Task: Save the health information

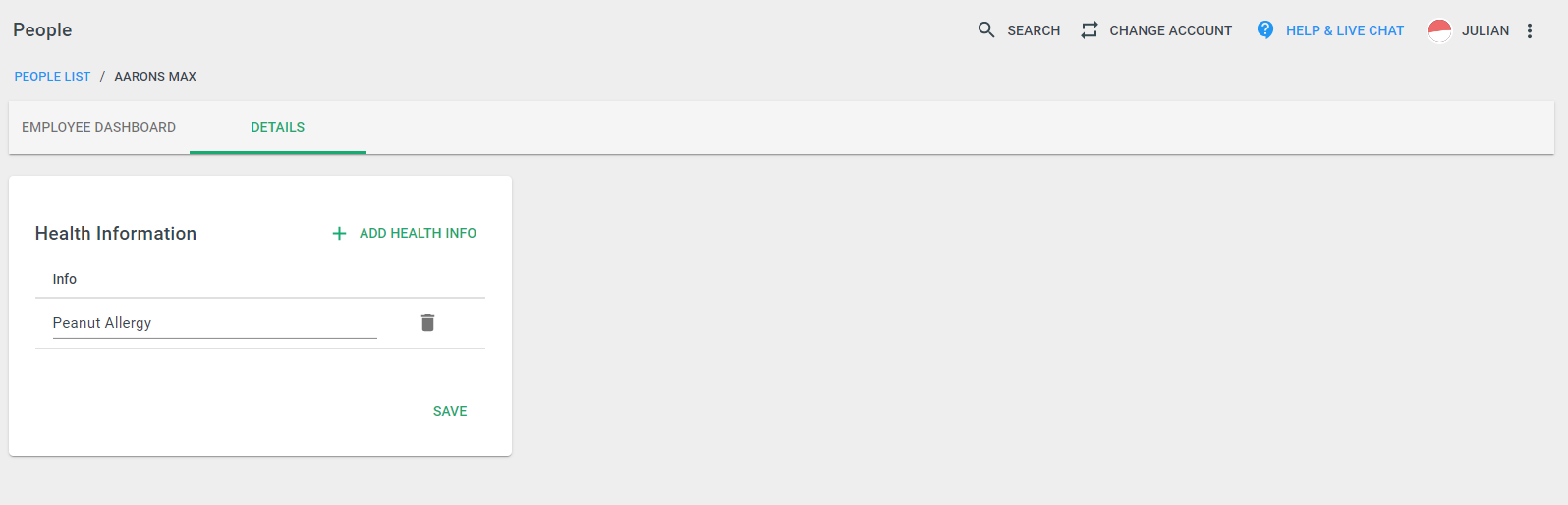Action: point(450,411)
